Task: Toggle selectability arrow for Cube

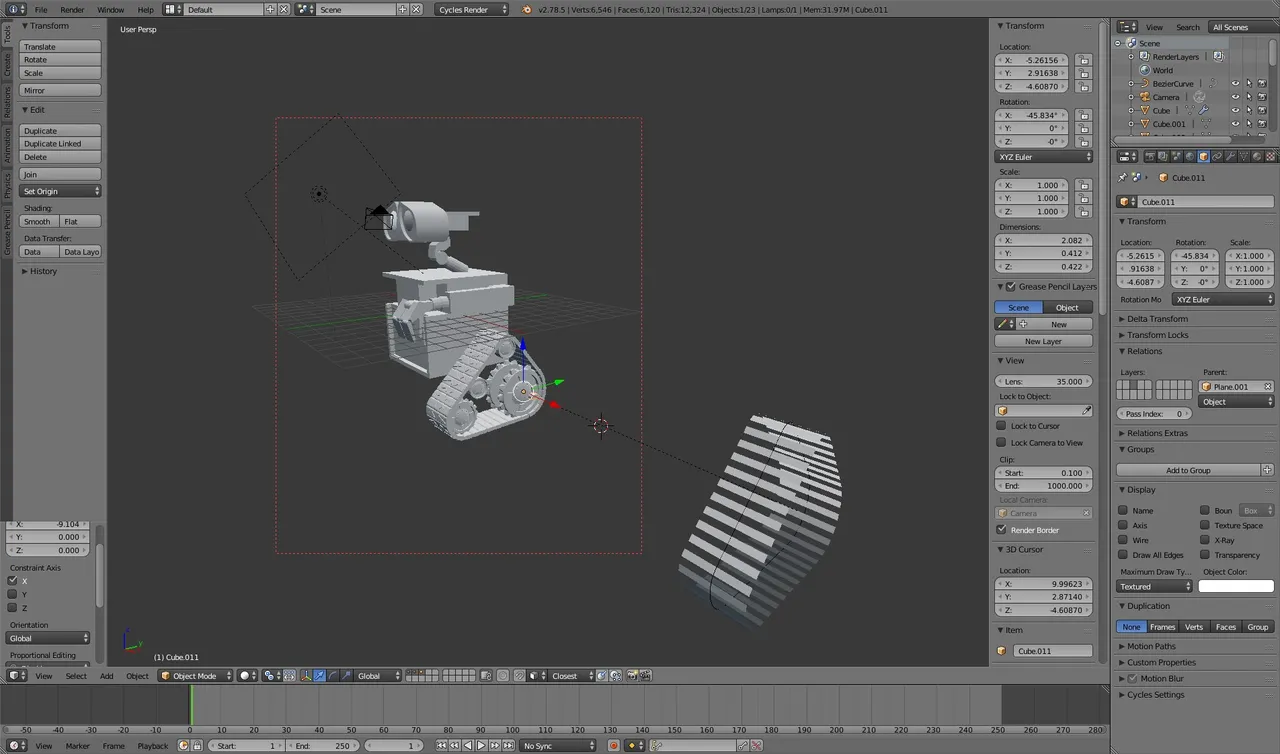Action: 1249,110
